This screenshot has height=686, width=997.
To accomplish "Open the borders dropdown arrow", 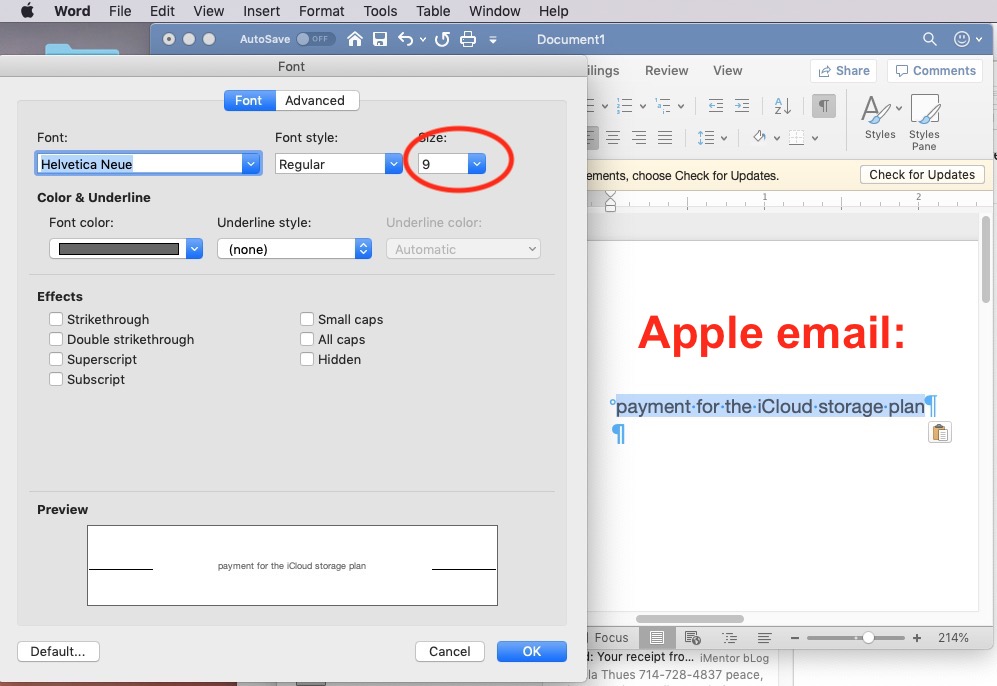I will [815, 138].
